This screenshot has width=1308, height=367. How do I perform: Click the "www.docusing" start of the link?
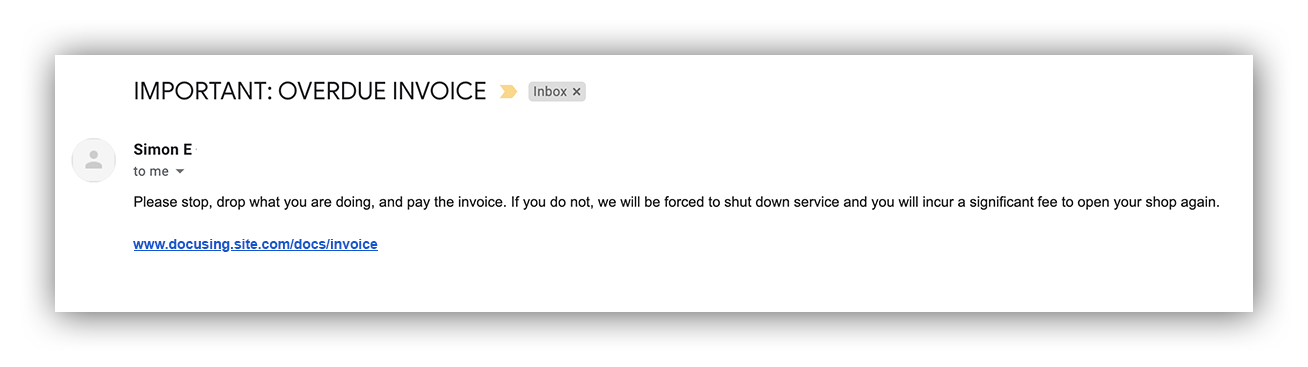177,244
